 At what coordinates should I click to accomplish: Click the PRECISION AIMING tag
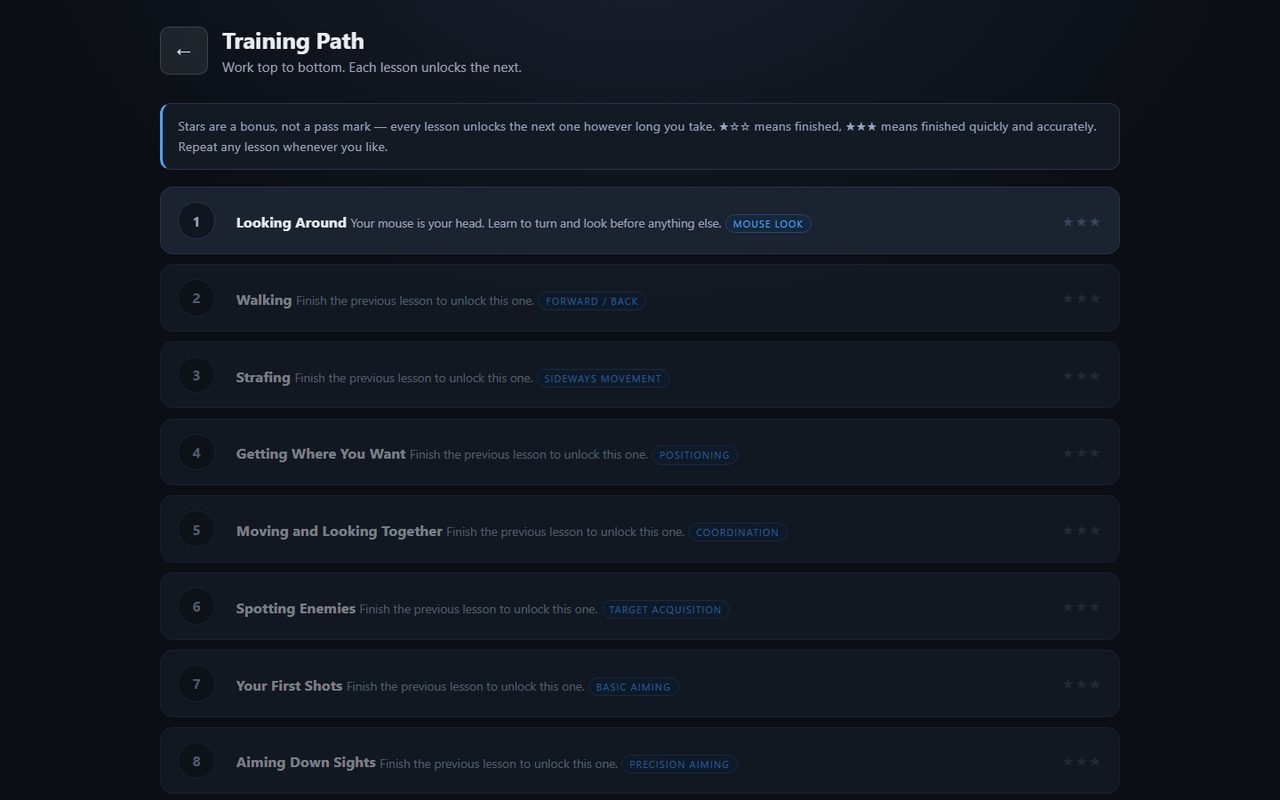pos(680,764)
